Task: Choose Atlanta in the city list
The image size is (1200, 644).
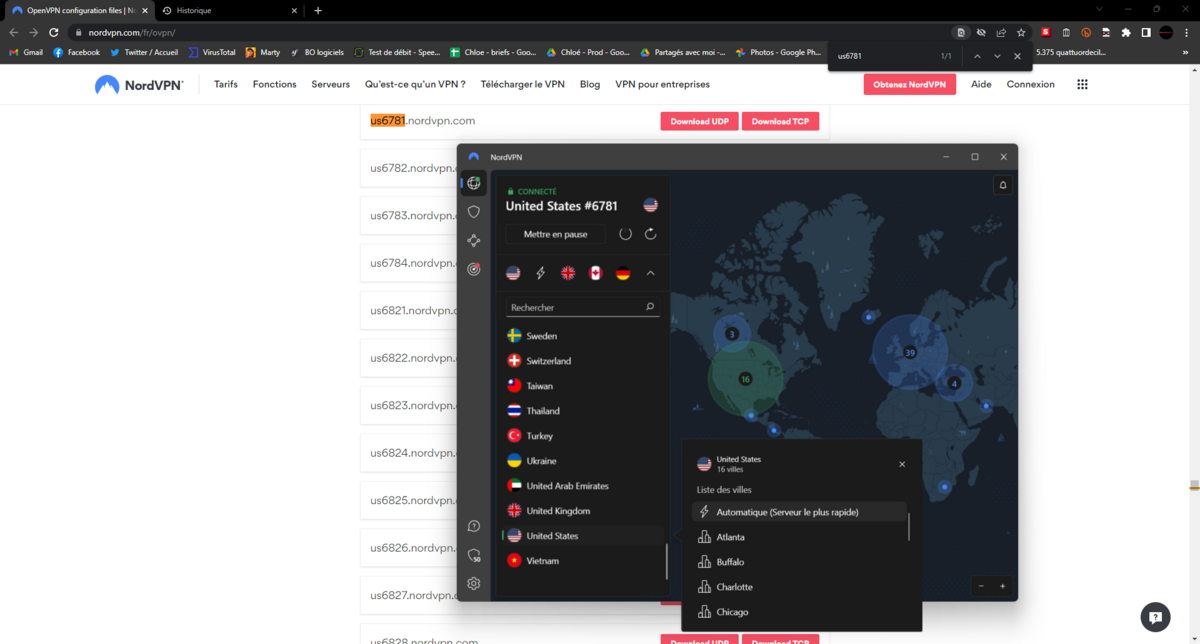Action: tap(799, 537)
